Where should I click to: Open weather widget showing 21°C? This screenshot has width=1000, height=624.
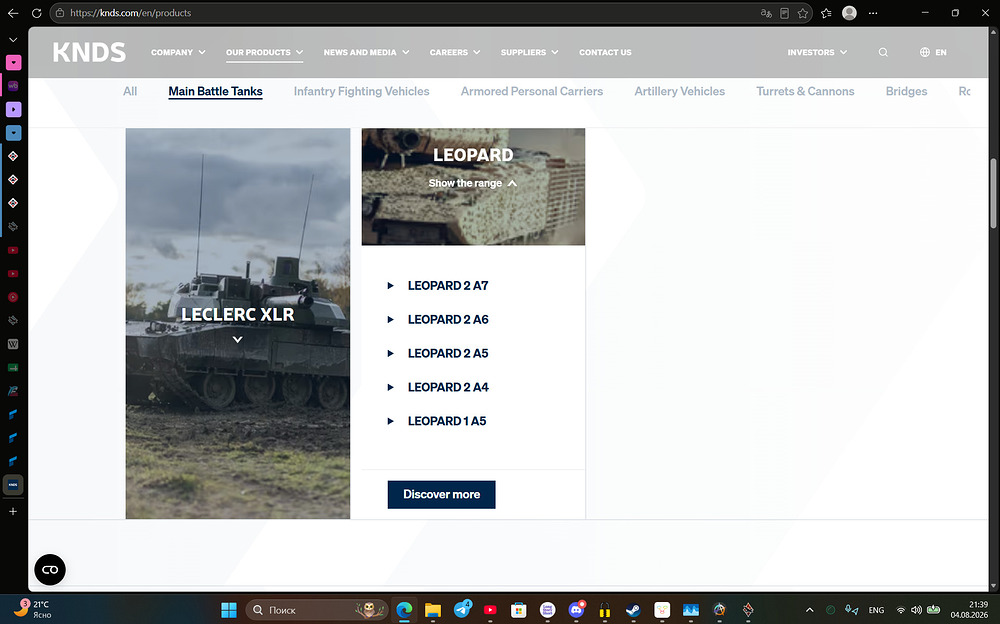[x=33, y=609]
